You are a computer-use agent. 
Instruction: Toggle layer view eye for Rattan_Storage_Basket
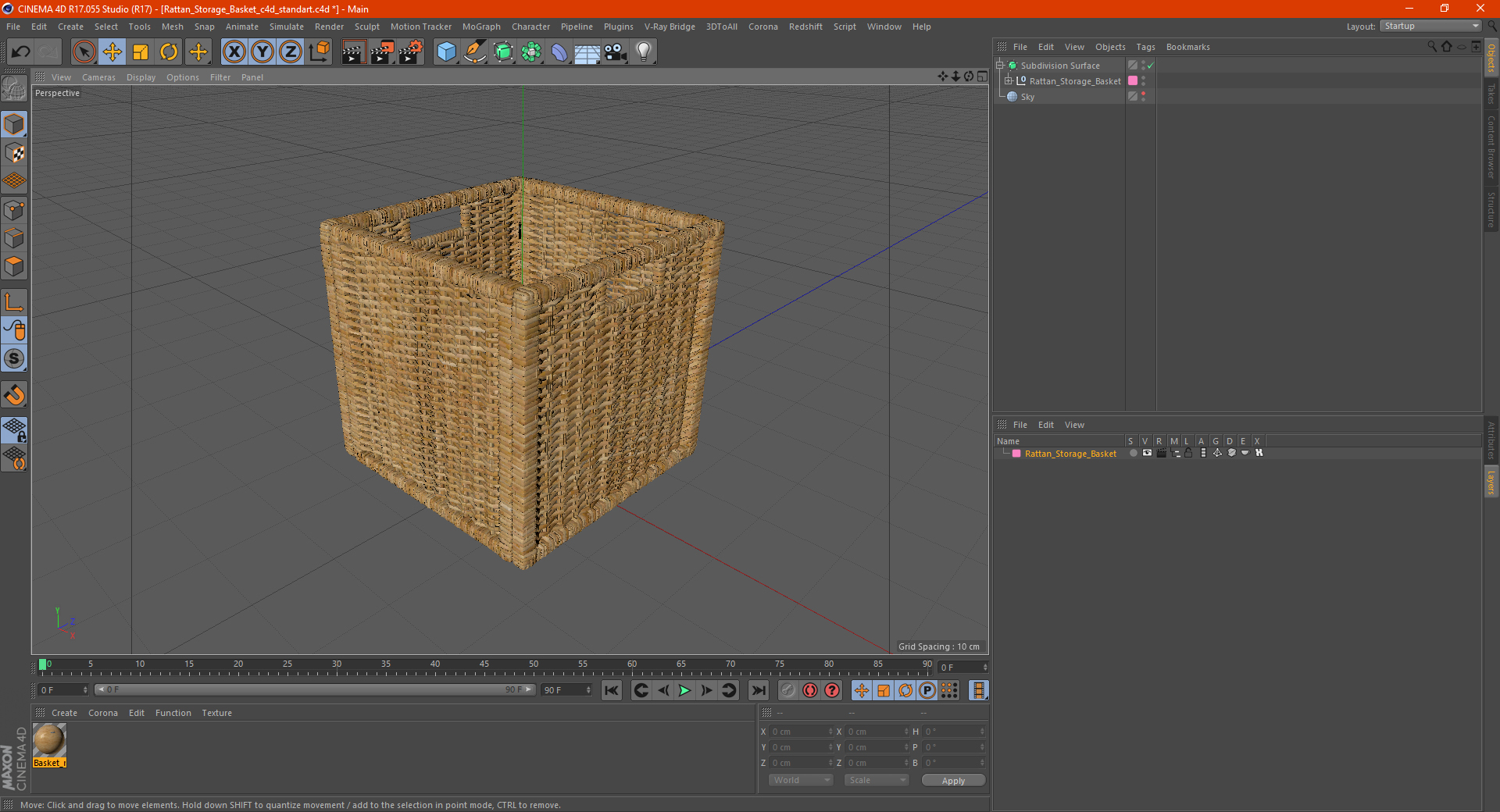click(1147, 453)
